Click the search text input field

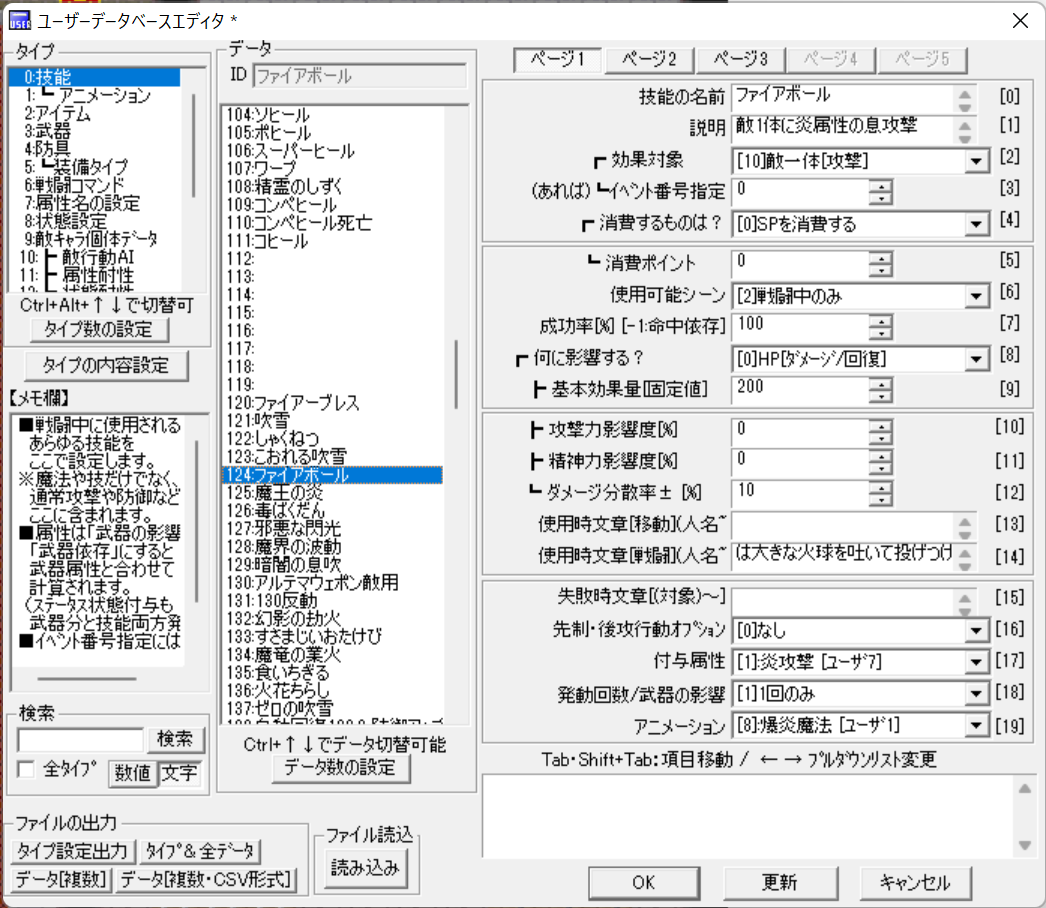point(80,740)
